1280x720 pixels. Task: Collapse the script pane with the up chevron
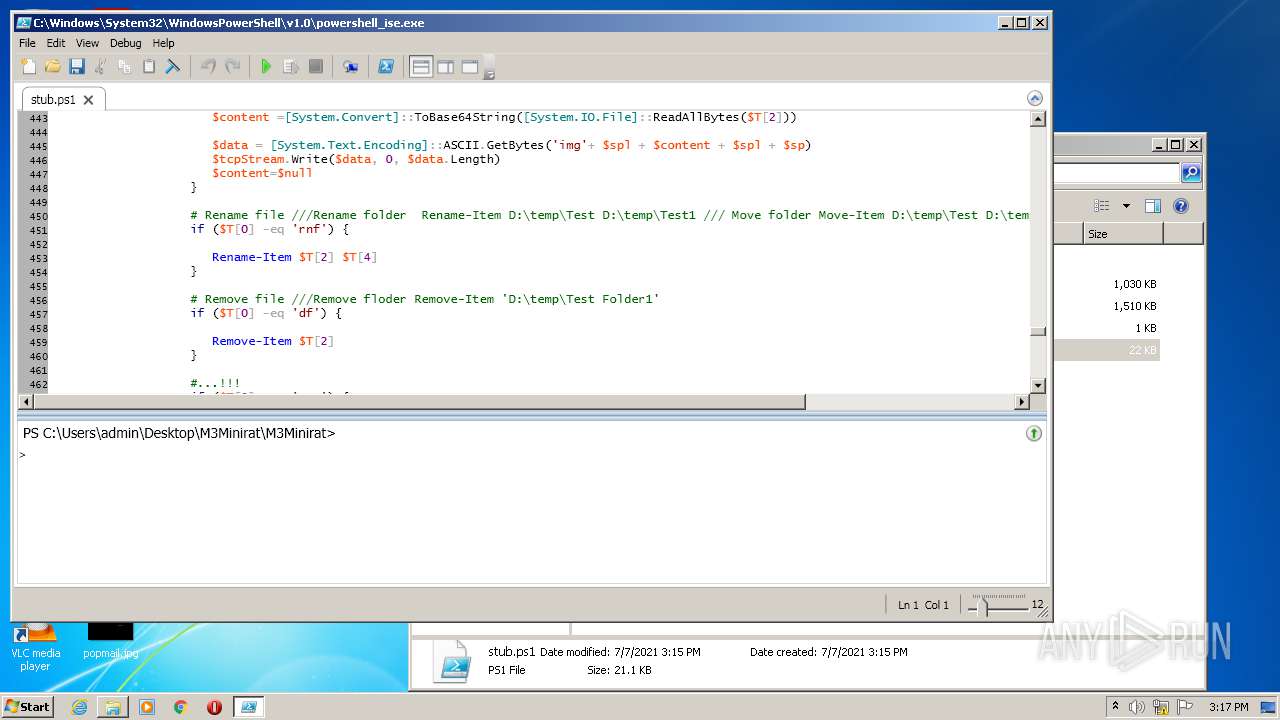(1035, 98)
